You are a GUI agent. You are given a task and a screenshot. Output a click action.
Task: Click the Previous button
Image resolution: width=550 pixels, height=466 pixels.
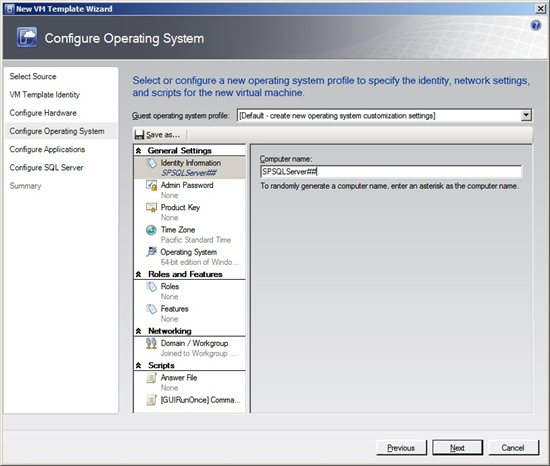[x=401, y=448]
